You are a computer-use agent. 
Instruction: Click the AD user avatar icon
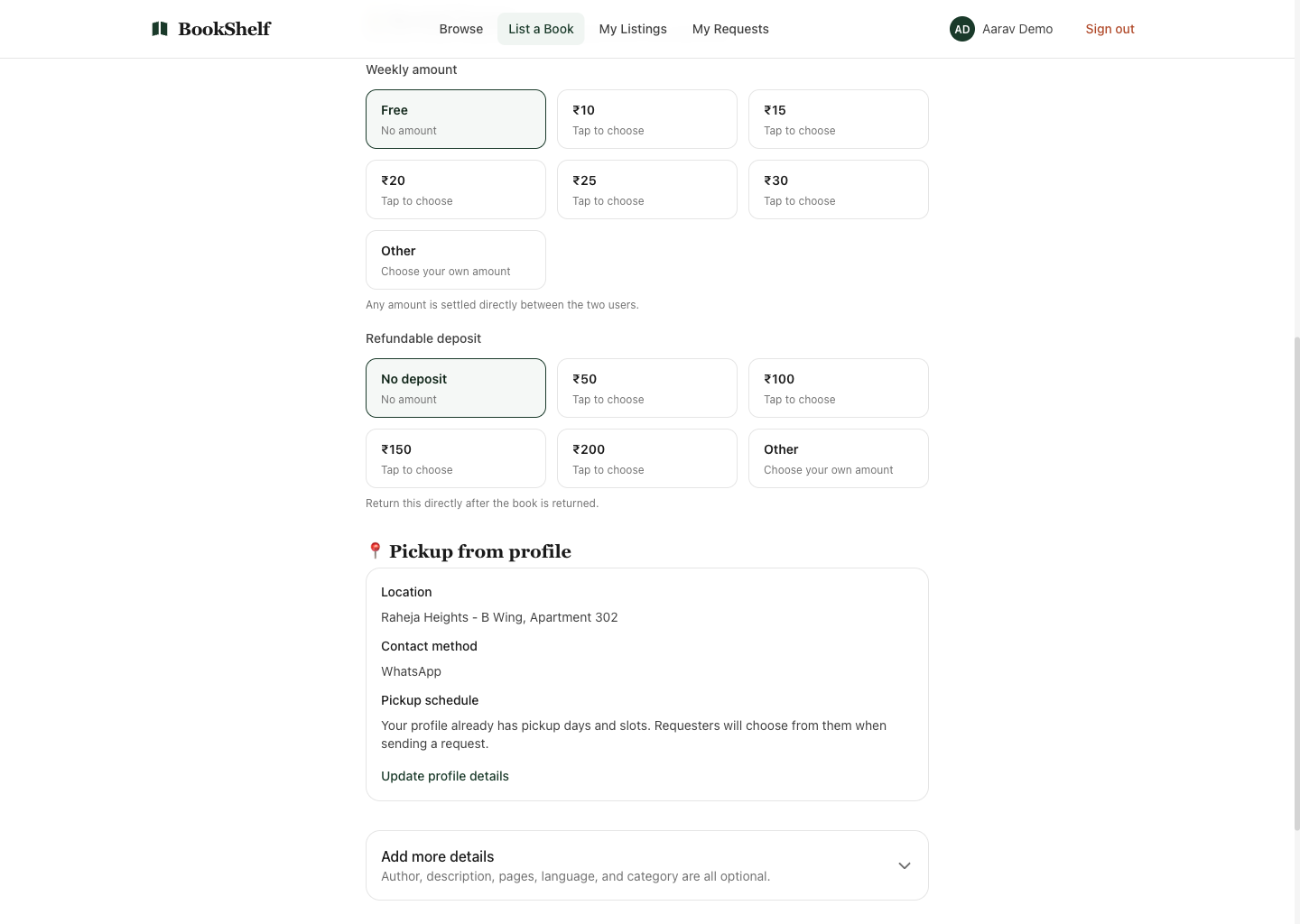click(x=962, y=29)
